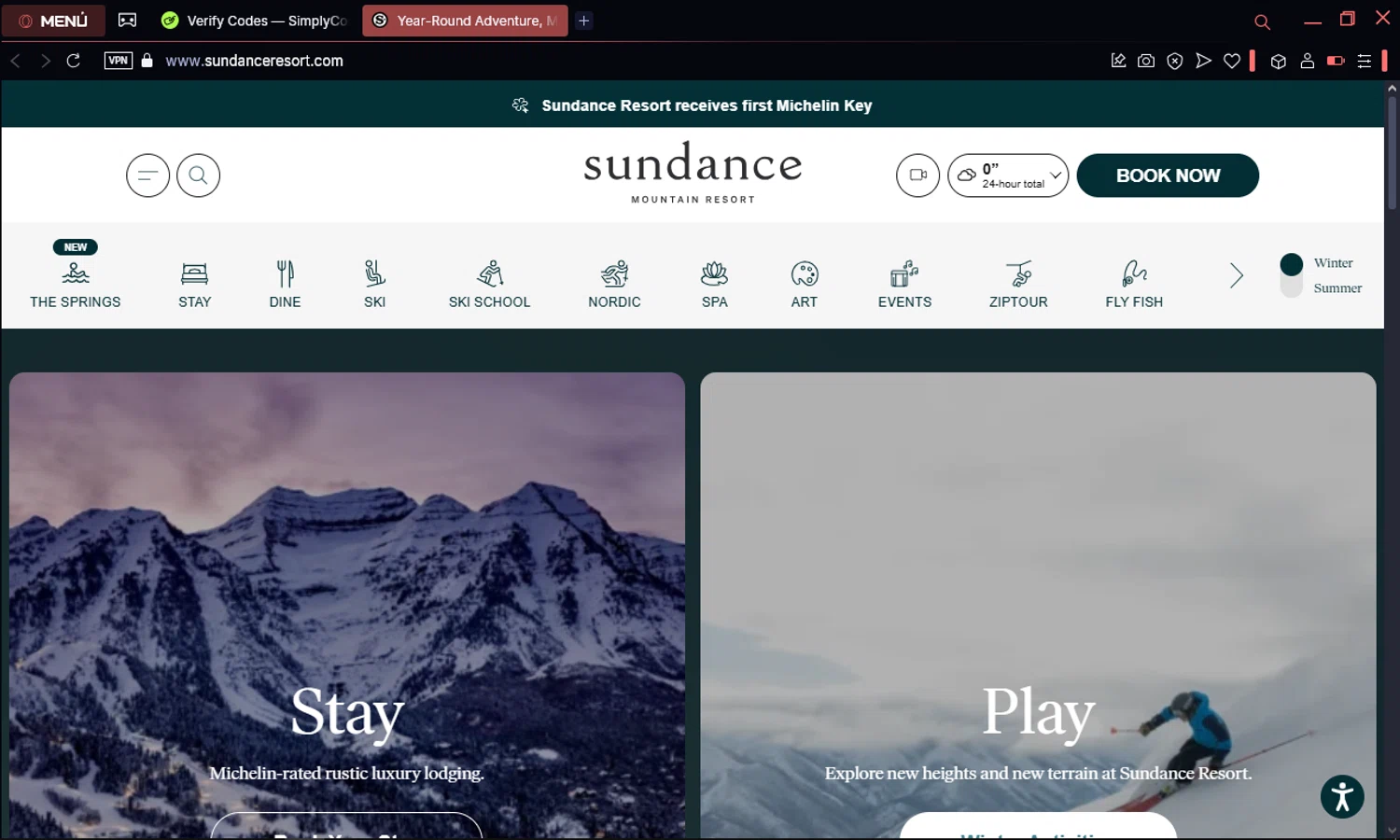Click the page vertical scrollbar thumb
This screenshot has height=840, width=1400.
pos(1393,154)
